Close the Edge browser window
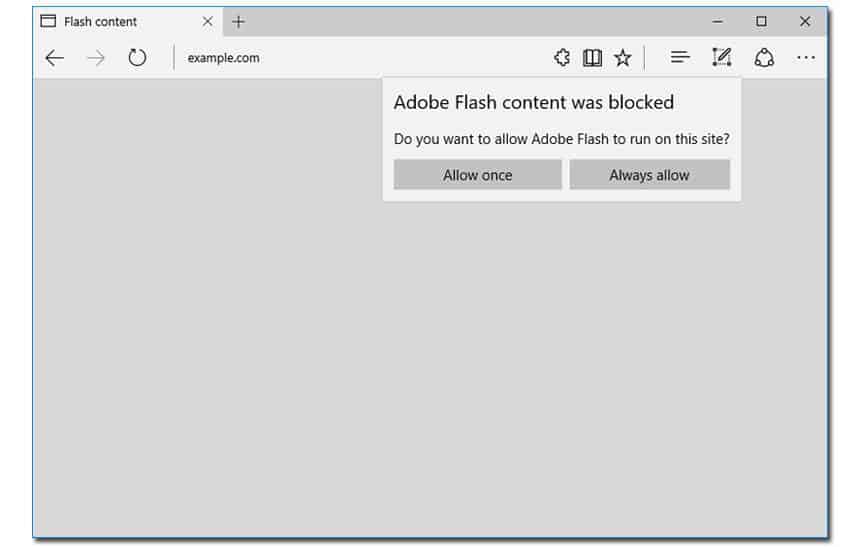The image size is (860, 547). [805, 21]
